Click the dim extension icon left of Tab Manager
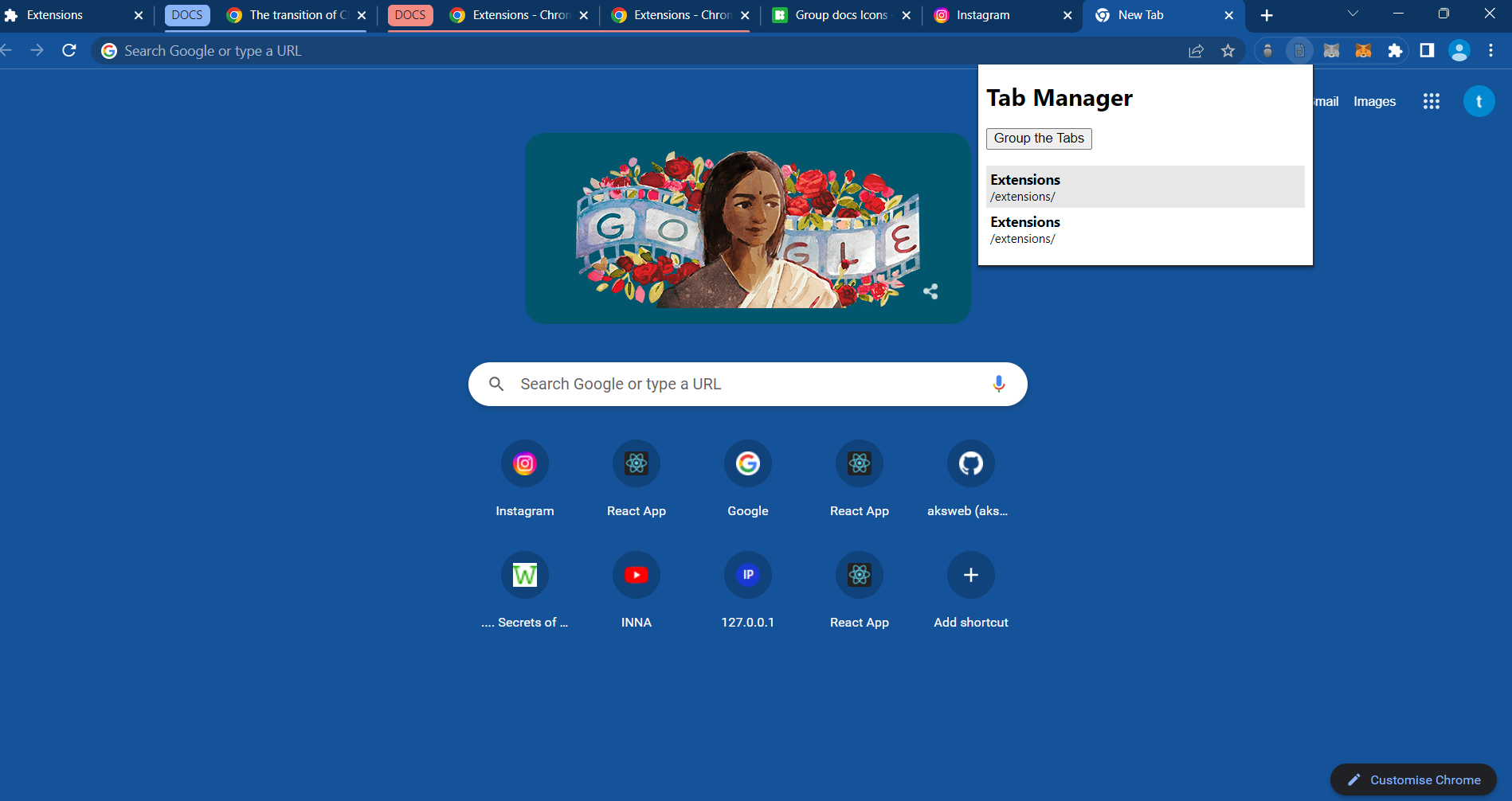 [x=1267, y=51]
